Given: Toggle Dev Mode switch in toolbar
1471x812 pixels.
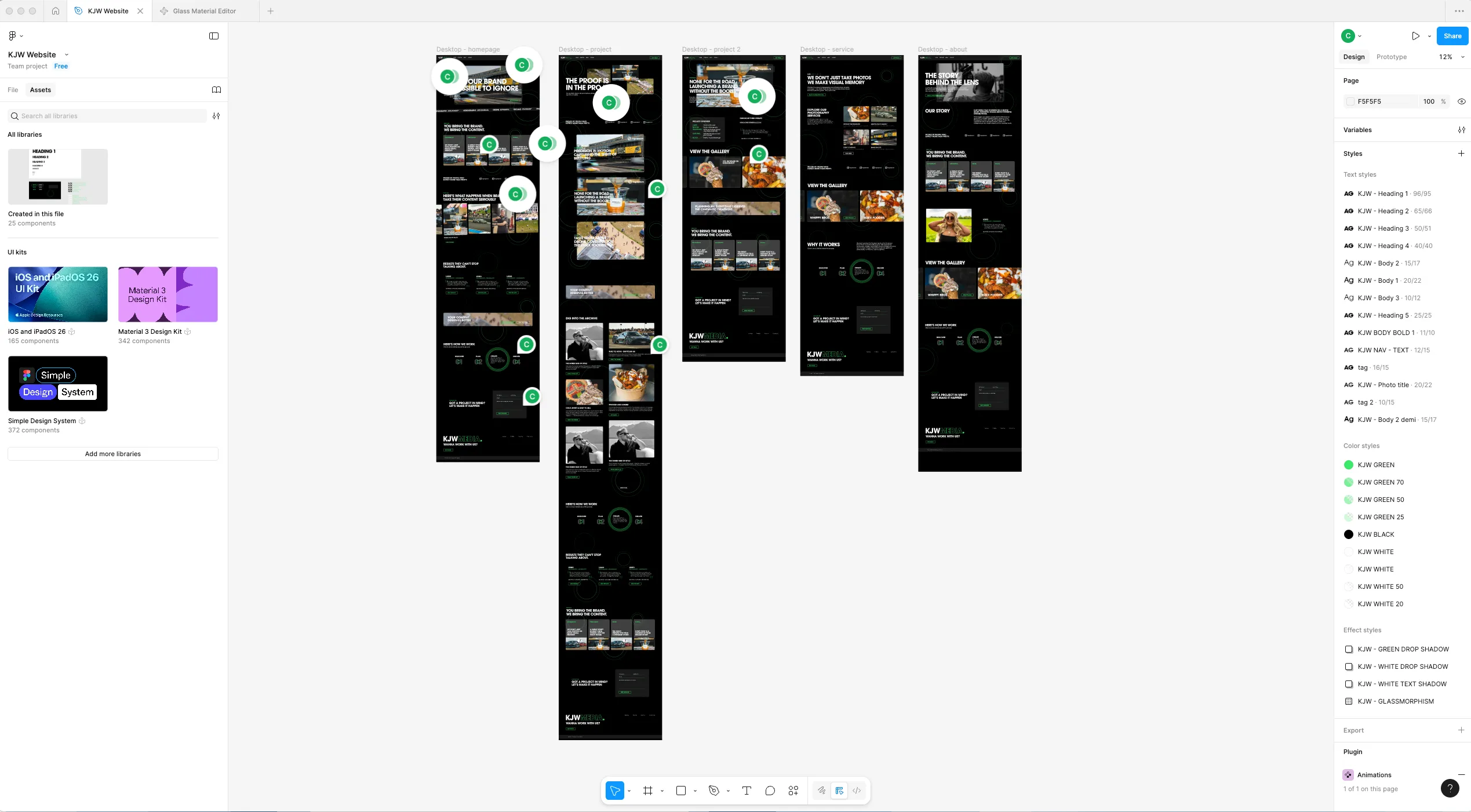Looking at the screenshot, I should tap(857, 791).
